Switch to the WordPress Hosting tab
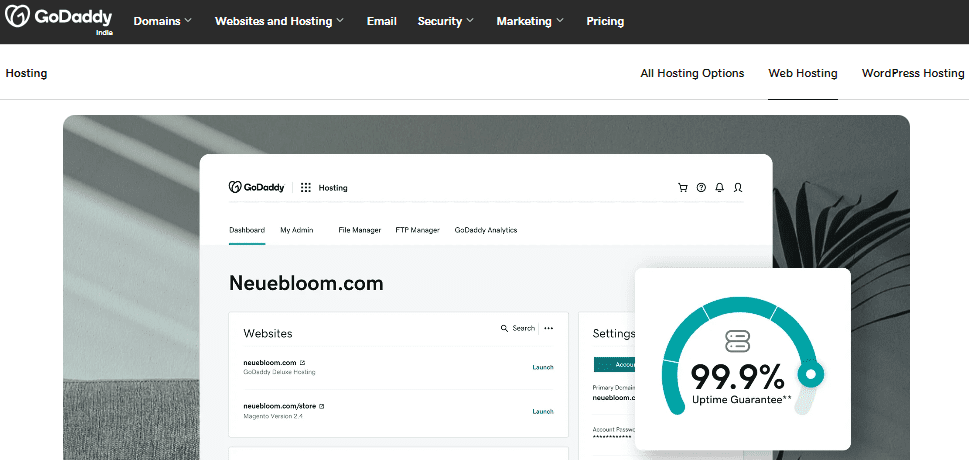969x460 pixels. click(x=913, y=73)
